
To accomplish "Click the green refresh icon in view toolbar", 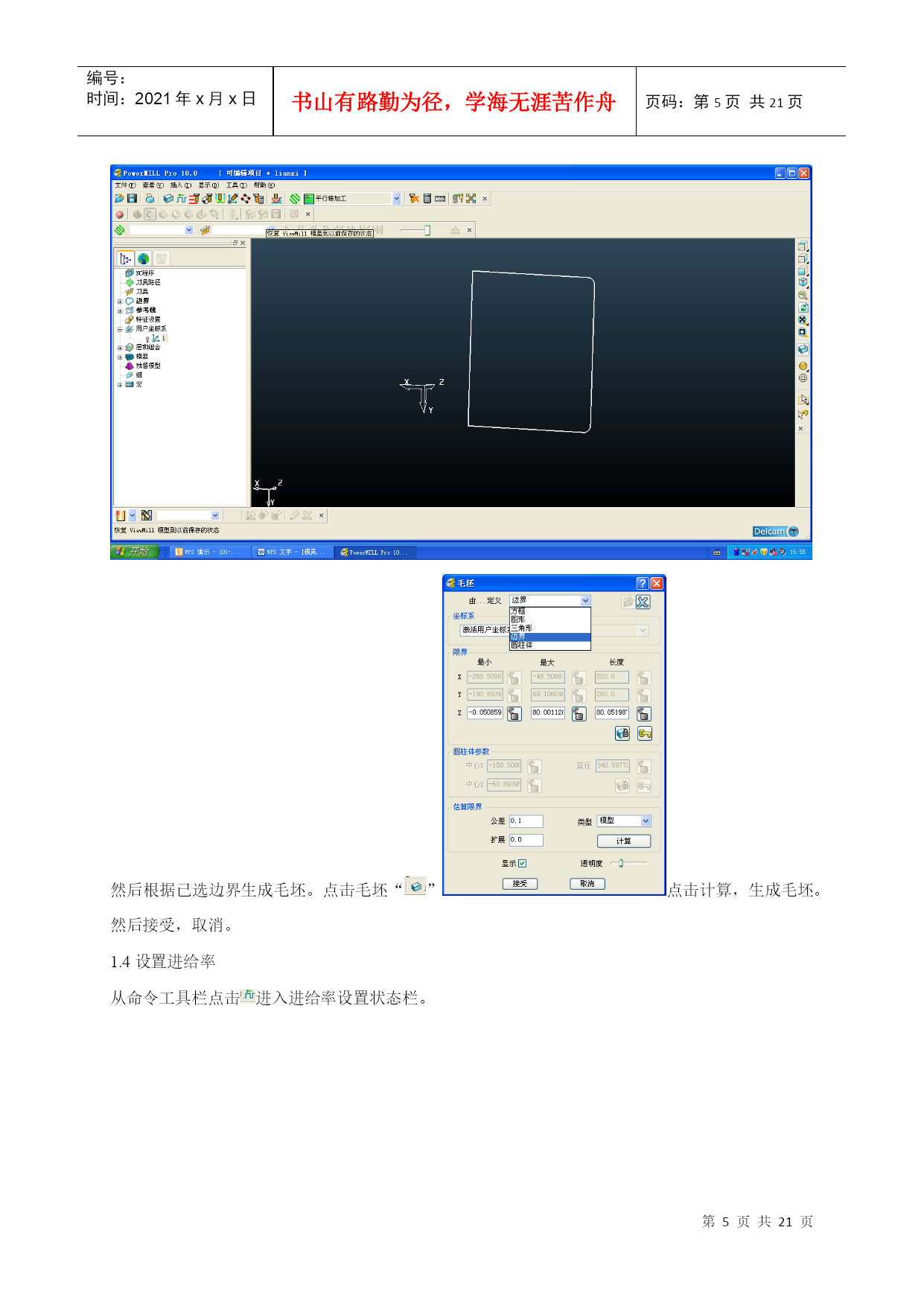I will pyautogui.click(x=803, y=308).
